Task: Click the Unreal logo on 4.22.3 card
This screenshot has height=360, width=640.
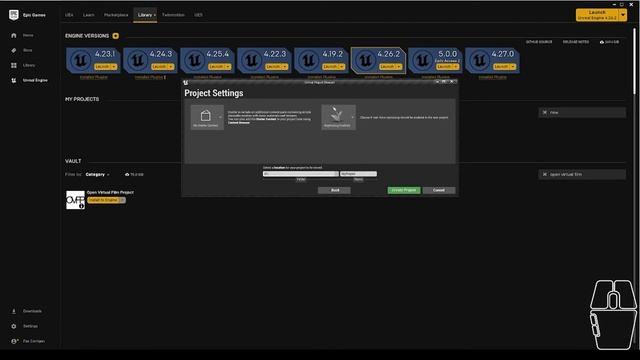Action: tap(251, 60)
